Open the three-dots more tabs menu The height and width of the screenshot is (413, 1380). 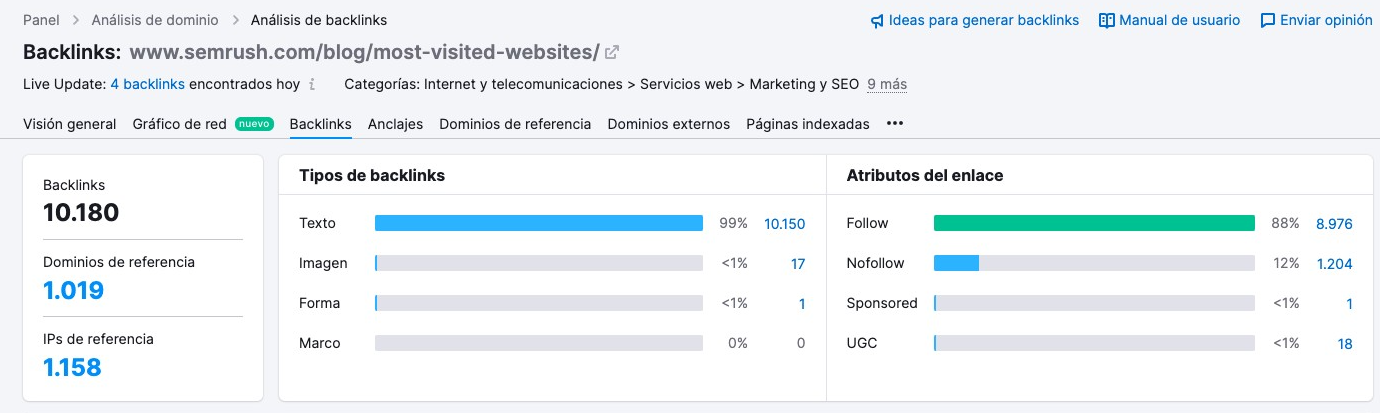pyautogui.click(x=895, y=124)
